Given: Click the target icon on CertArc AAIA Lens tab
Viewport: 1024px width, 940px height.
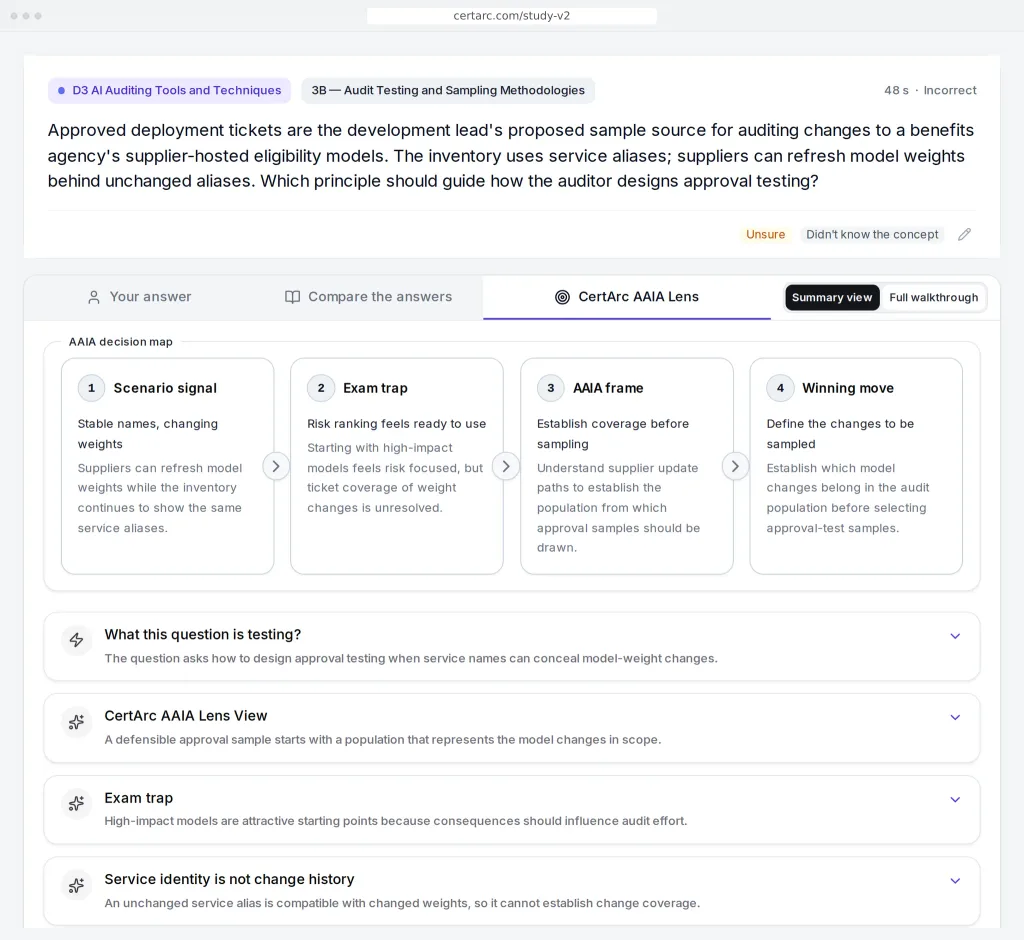Looking at the screenshot, I should [562, 297].
